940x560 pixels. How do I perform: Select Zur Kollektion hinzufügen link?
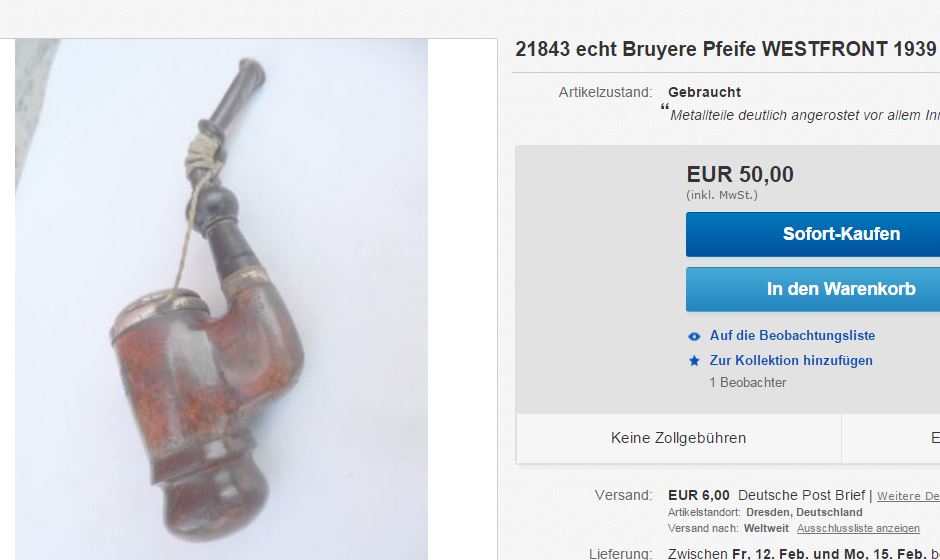pyautogui.click(x=791, y=360)
